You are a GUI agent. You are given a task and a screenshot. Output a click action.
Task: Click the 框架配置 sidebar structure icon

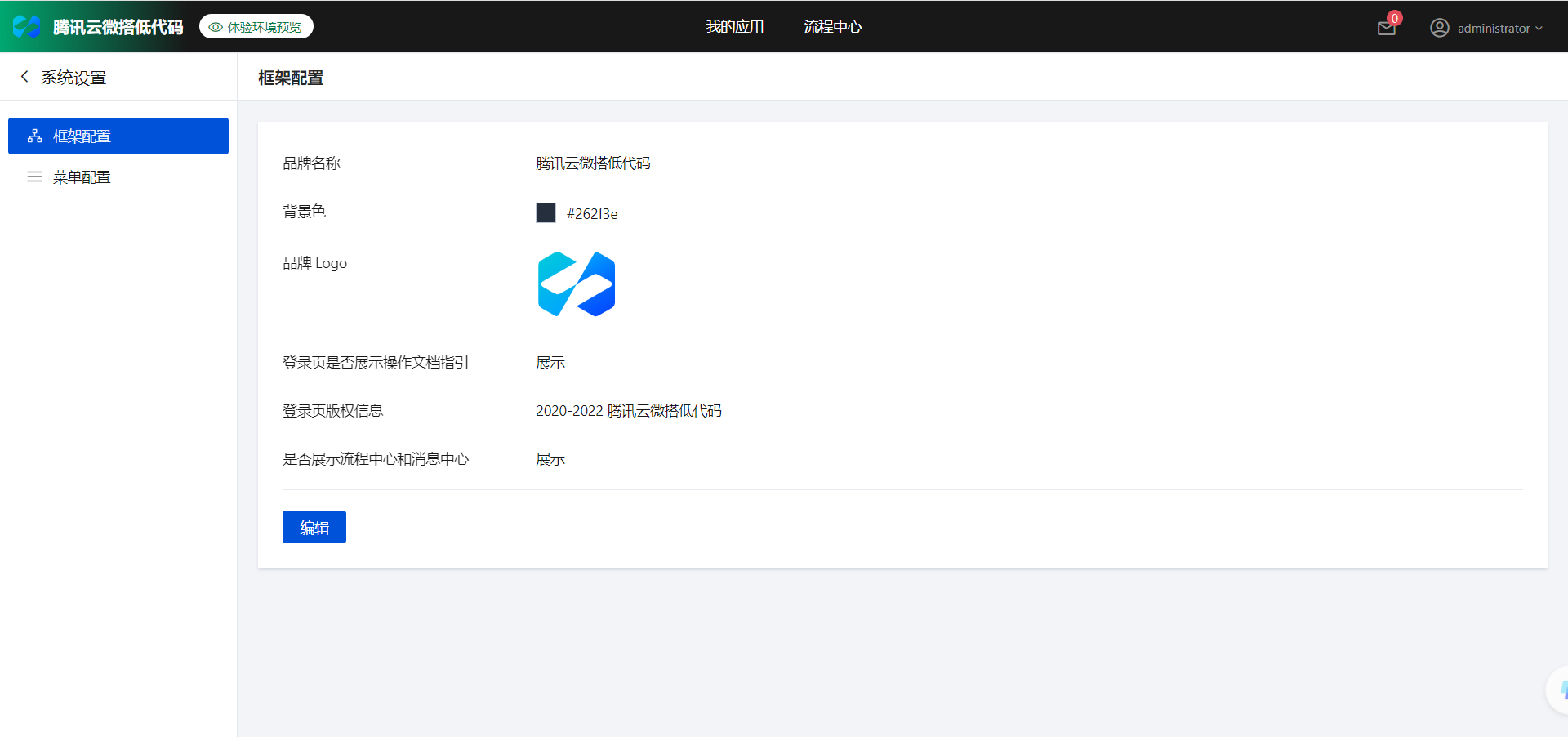34,136
